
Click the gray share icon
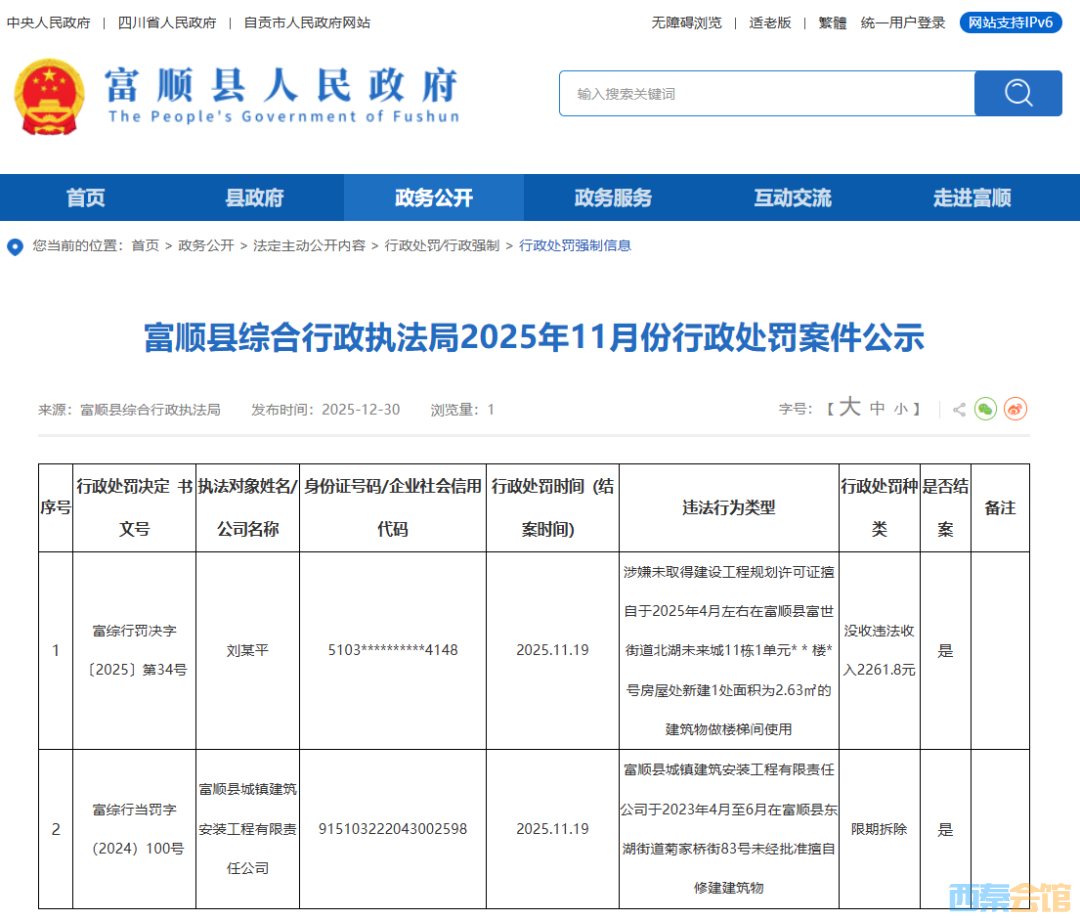959,409
